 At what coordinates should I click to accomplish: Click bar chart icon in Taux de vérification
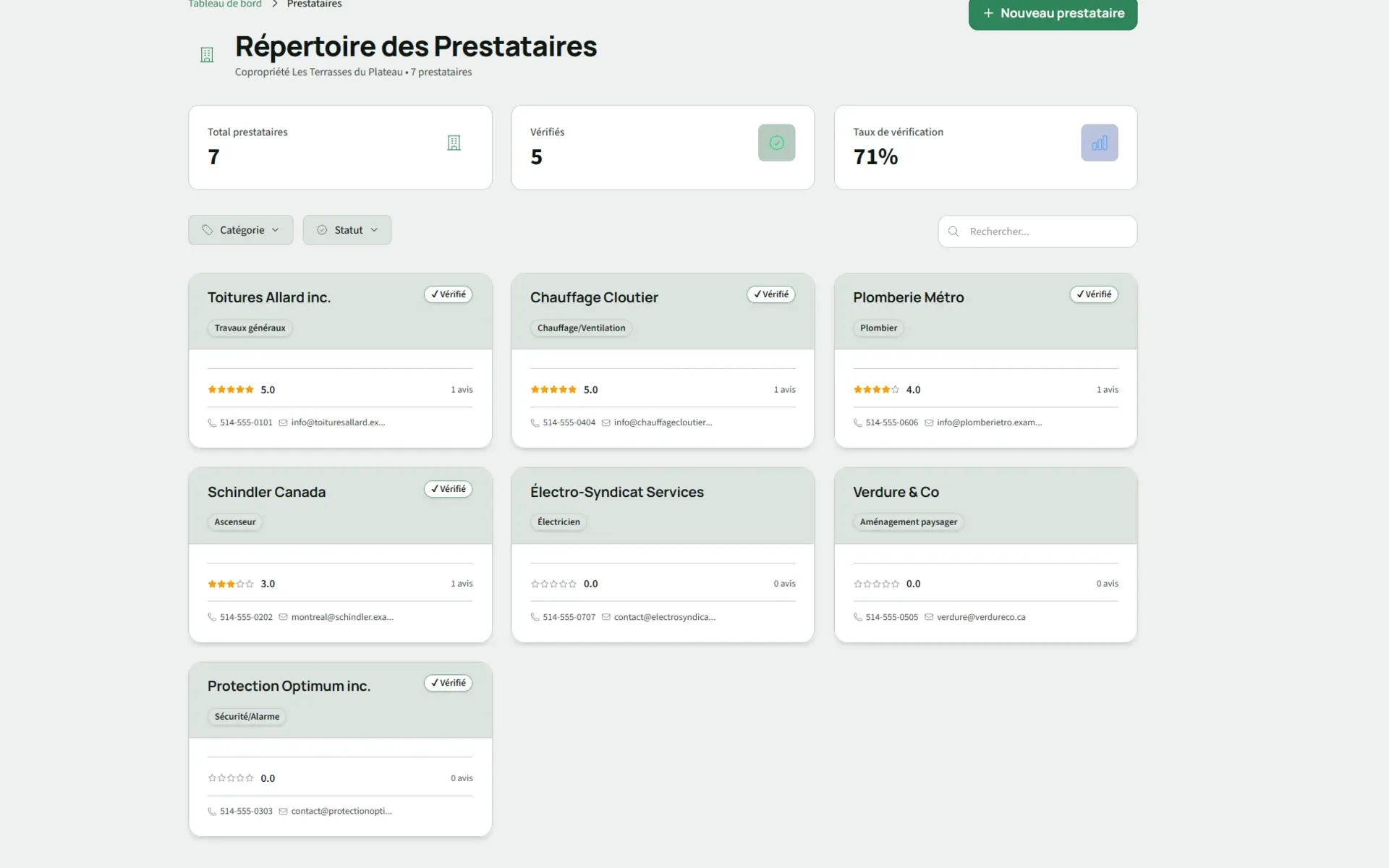1099,143
